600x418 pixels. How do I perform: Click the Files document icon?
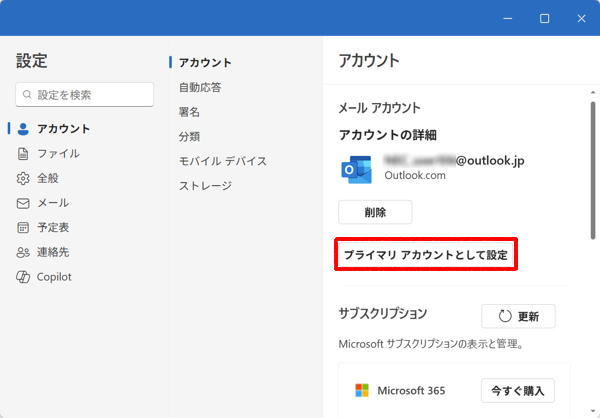point(23,154)
